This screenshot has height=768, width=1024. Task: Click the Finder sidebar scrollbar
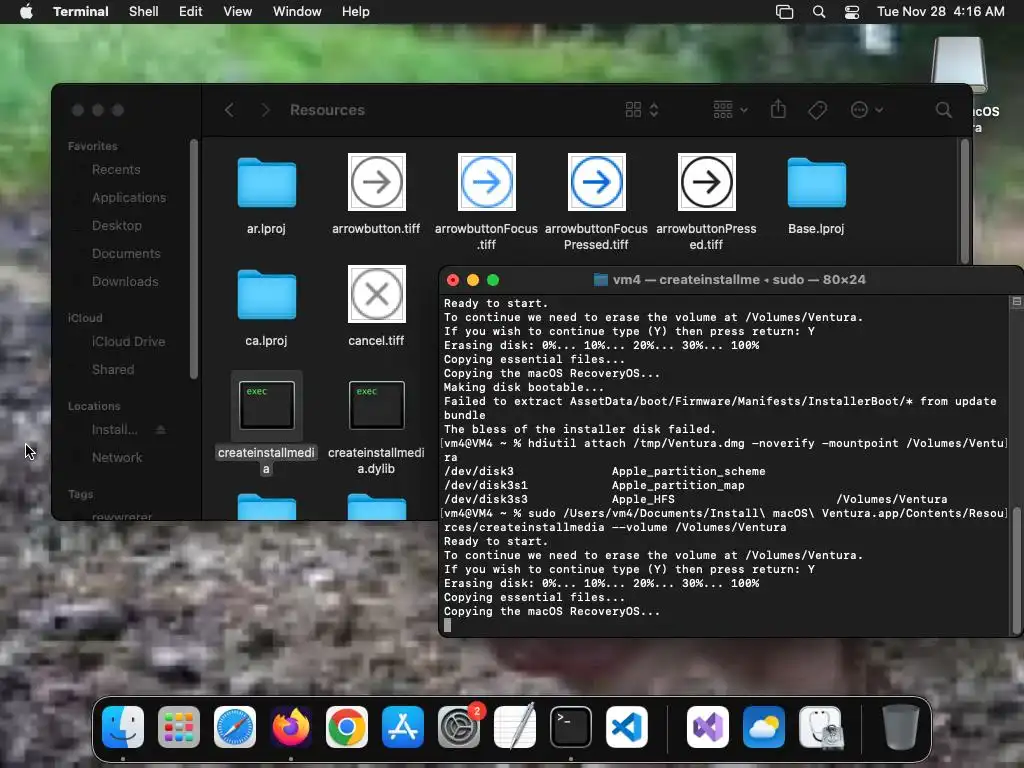point(193,259)
